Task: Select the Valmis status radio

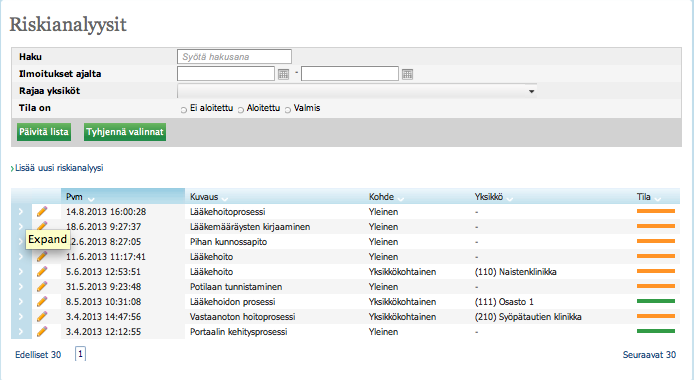Action: (x=288, y=110)
